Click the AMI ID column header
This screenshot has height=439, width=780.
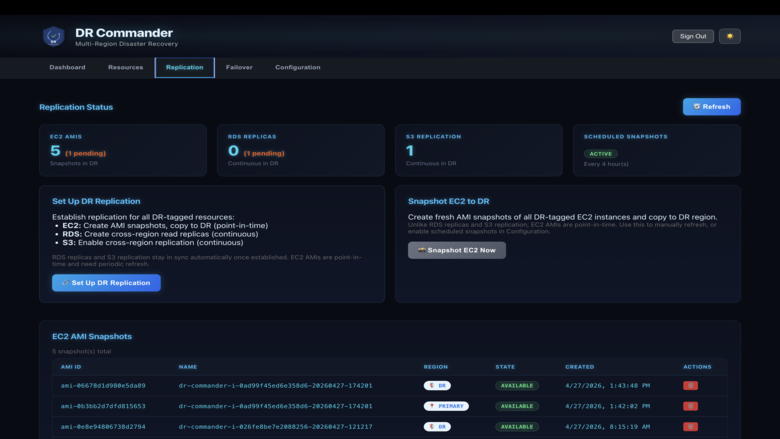(x=71, y=367)
